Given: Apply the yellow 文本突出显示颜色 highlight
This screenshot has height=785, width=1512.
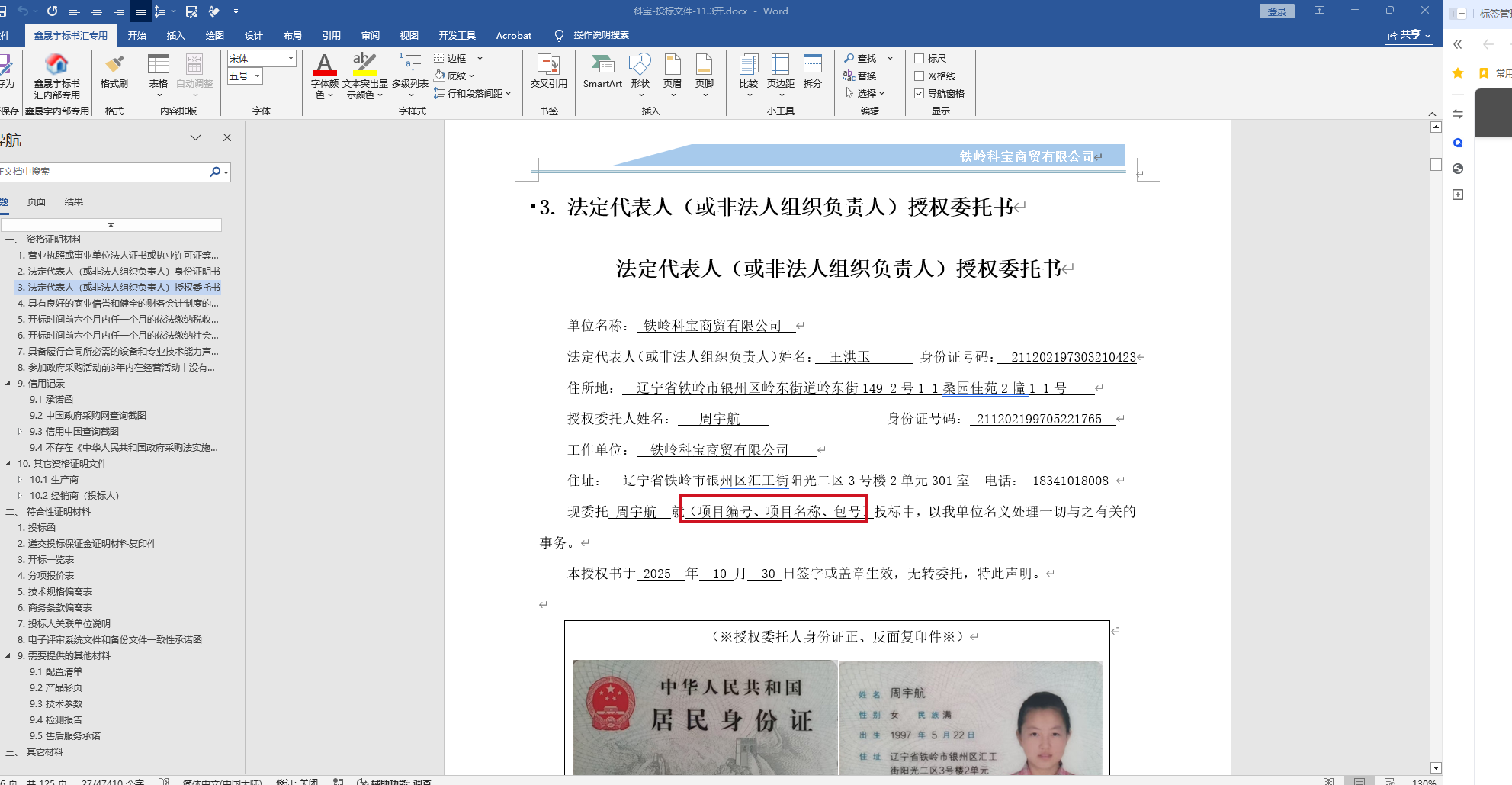Looking at the screenshot, I should [x=365, y=66].
